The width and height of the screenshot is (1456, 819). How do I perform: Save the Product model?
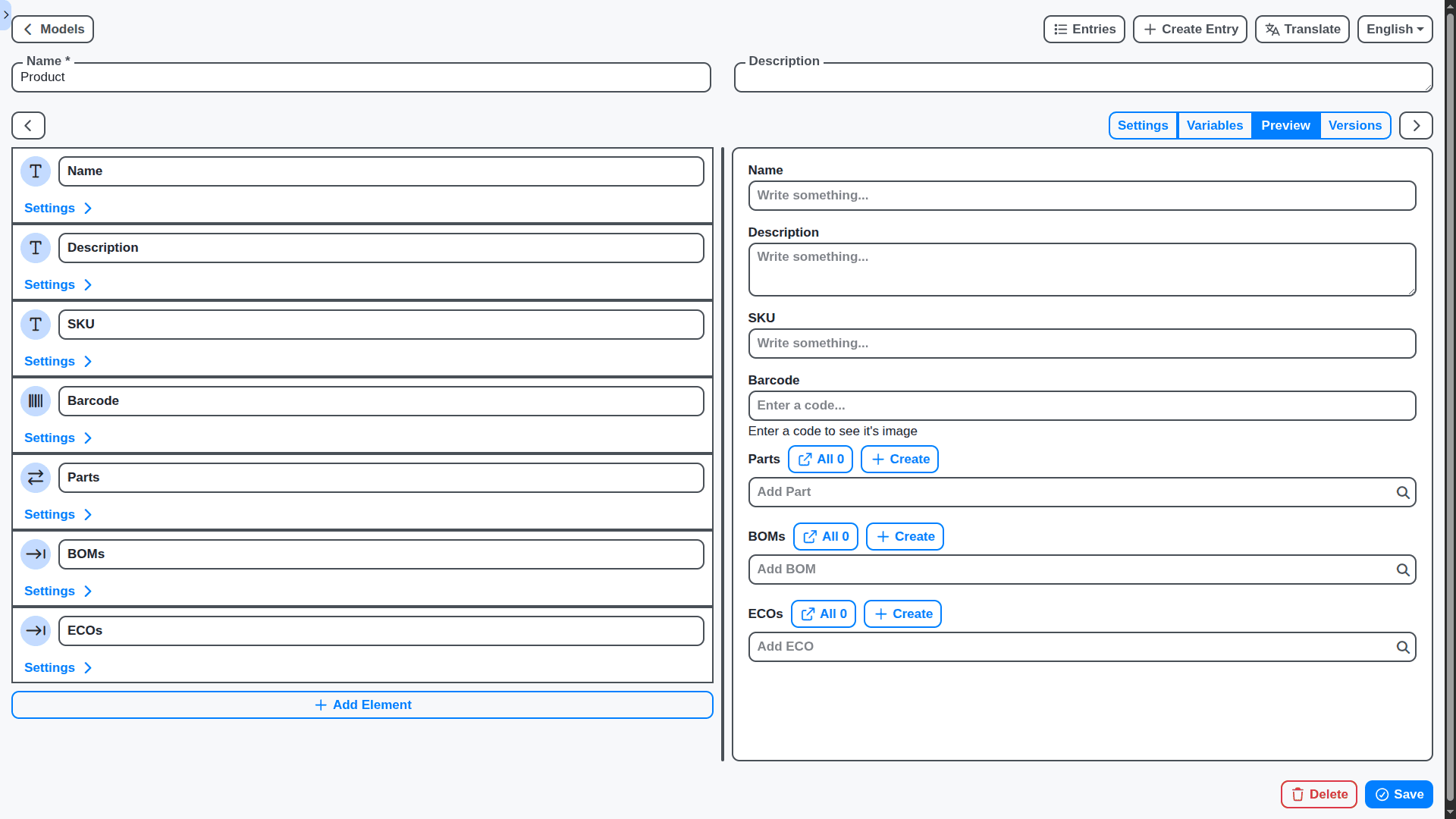click(x=1398, y=794)
